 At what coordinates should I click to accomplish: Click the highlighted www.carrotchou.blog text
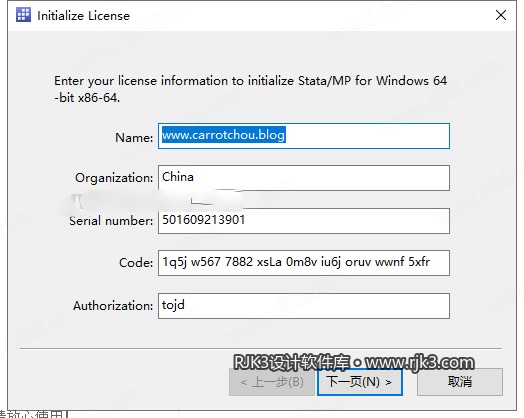[x=224, y=135]
